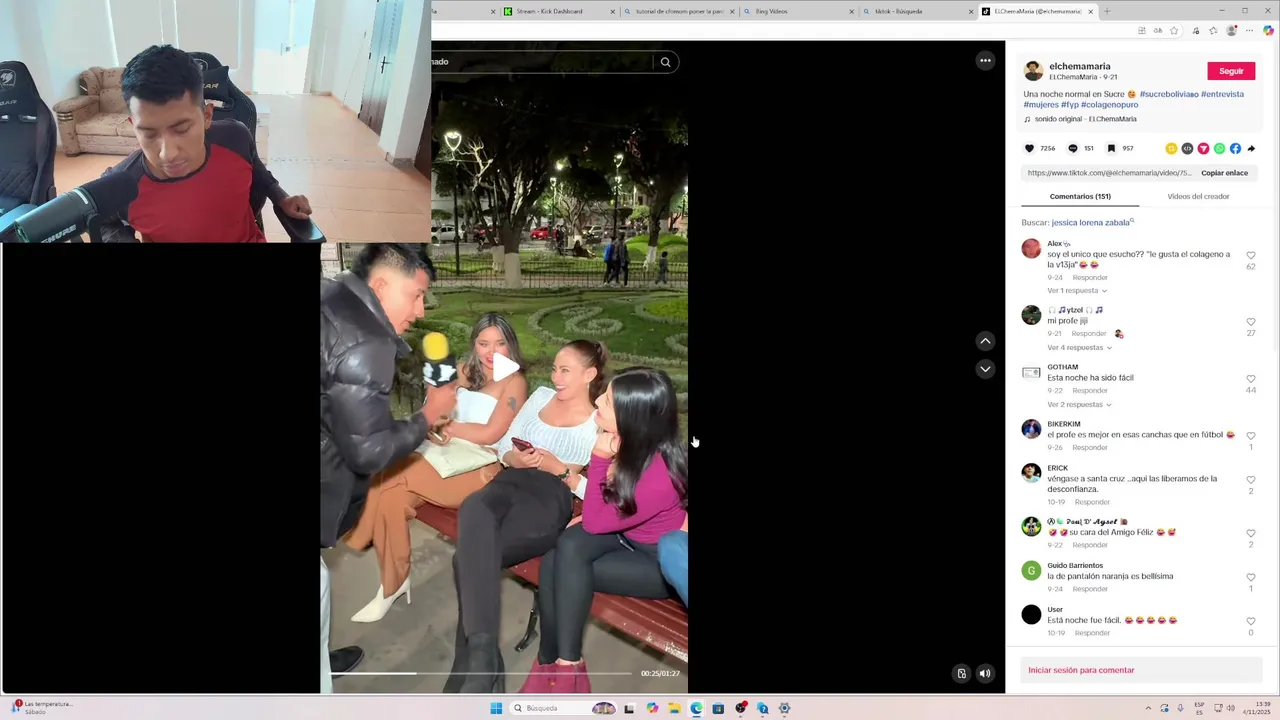Open the #colagenopuro hashtag link
1280x720 pixels.
(1112, 104)
